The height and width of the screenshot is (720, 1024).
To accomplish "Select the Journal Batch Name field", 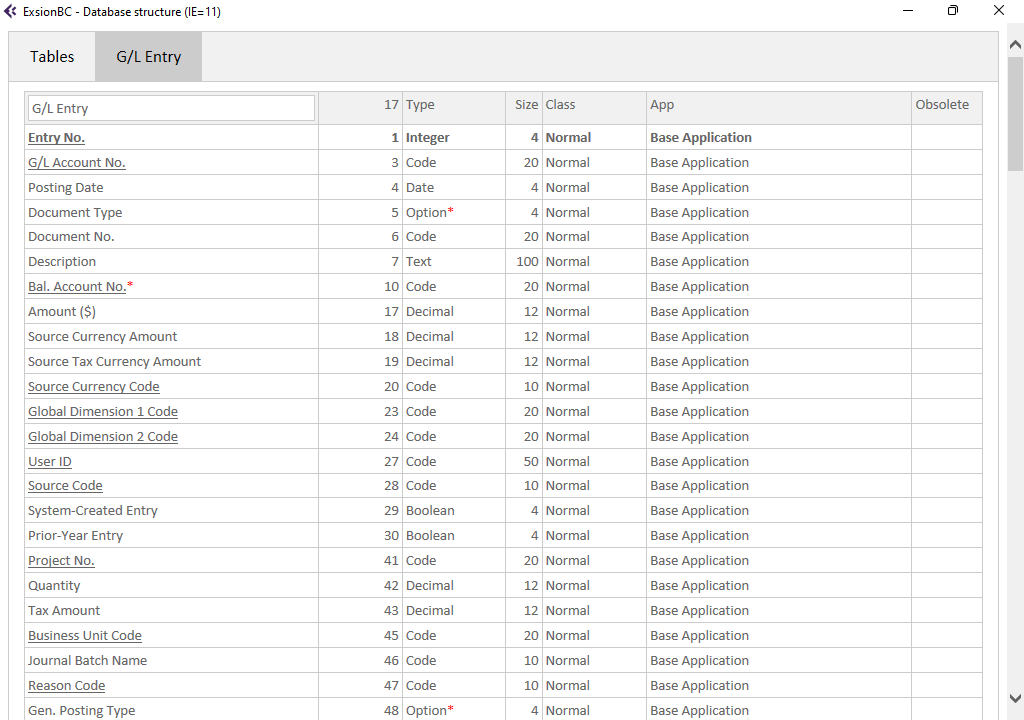I will coord(88,661).
